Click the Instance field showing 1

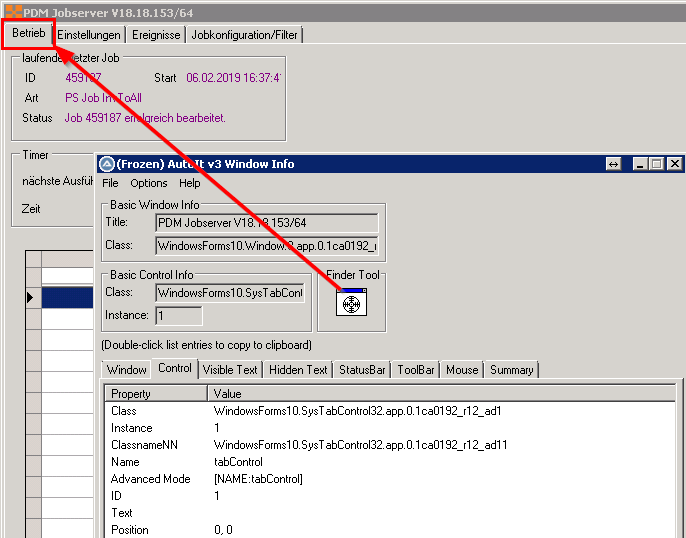178,316
